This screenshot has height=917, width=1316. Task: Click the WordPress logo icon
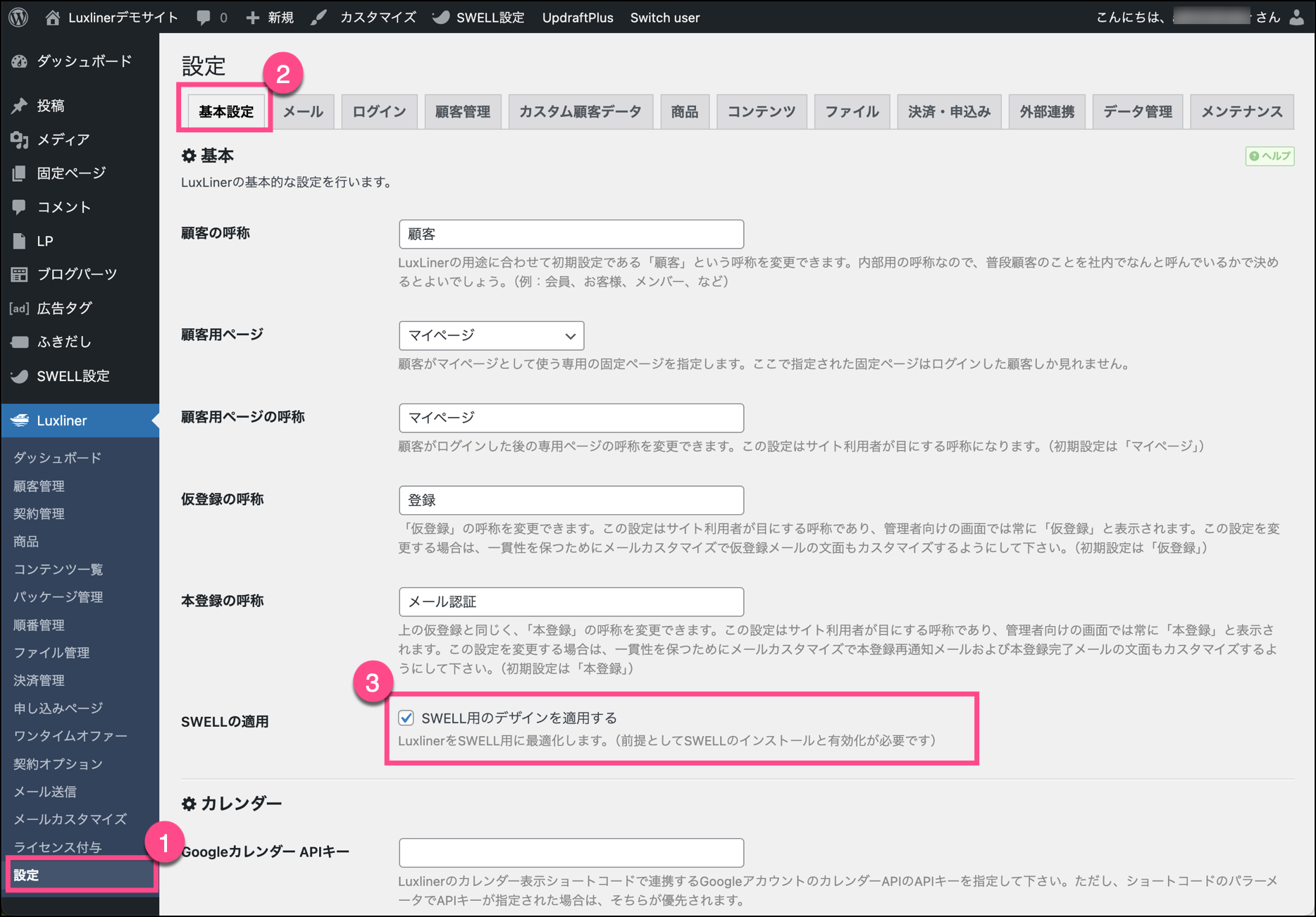click(x=19, y=17)
